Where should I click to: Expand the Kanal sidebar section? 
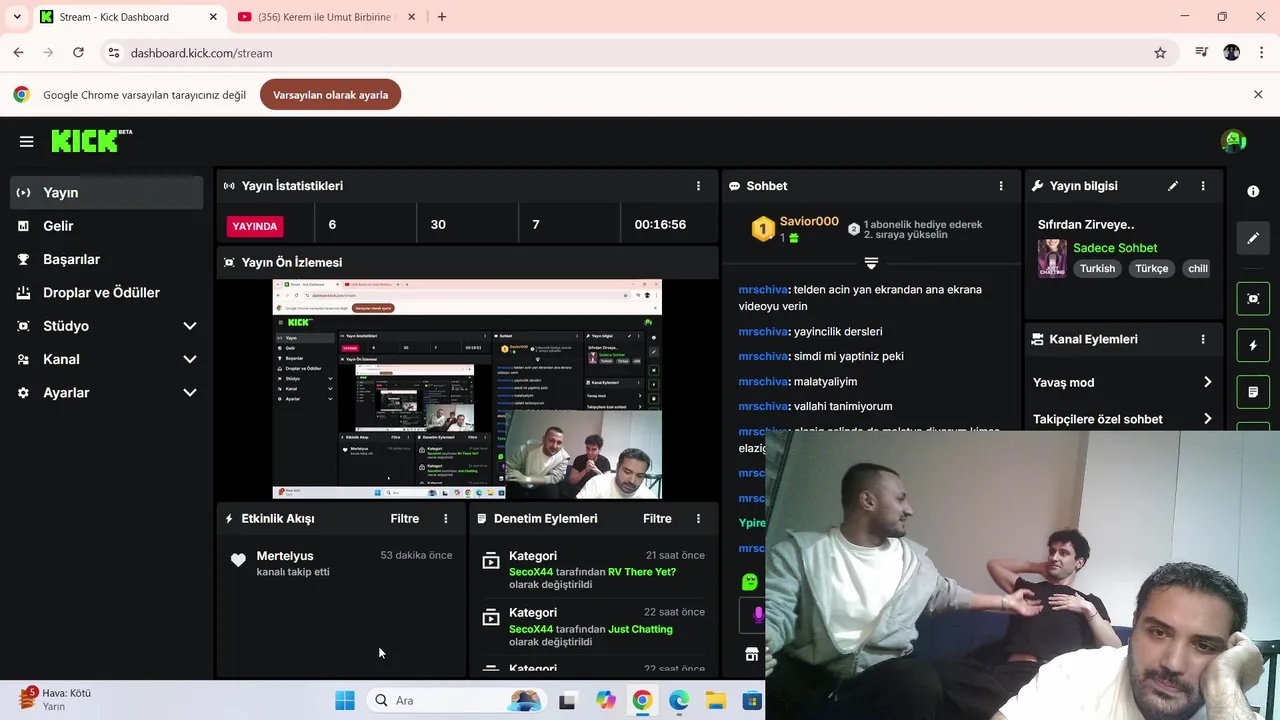(x=107, y=359)
